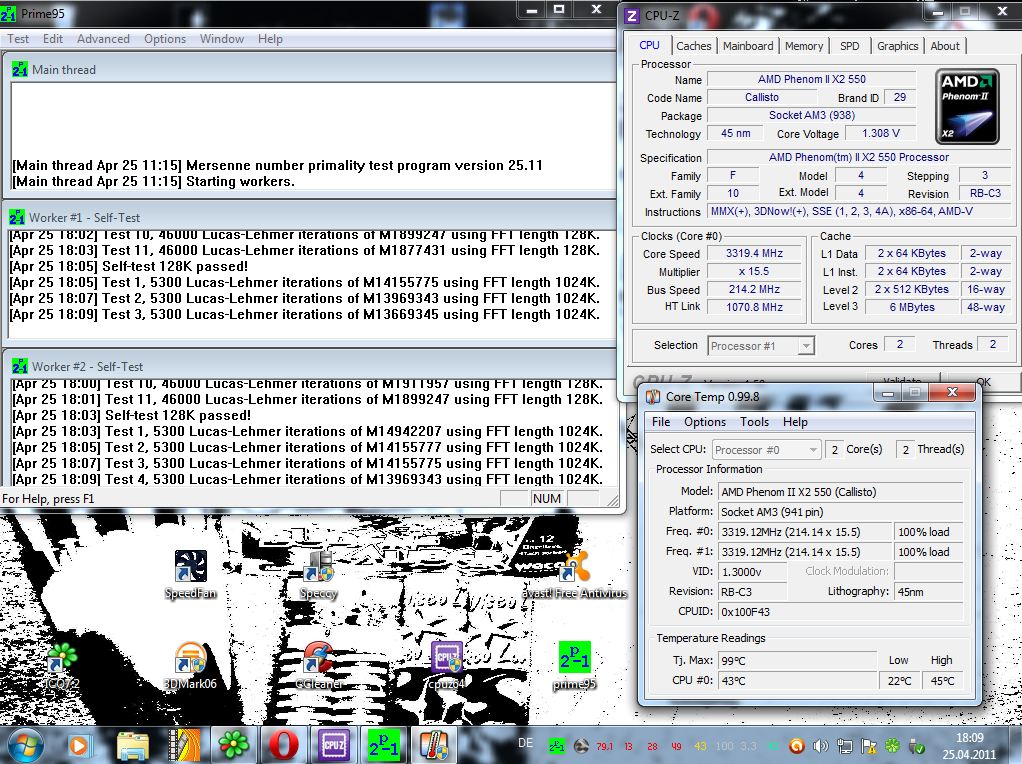The height and width of the screenshot is (764, 1022).
Task: Click the CPU-Z title bar Z icon
Action: click(x=631, y=16)
